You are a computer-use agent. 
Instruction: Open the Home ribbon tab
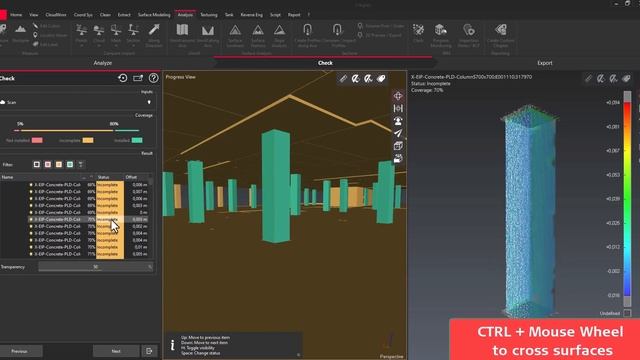pyautogui.click(x=16, y=15)
